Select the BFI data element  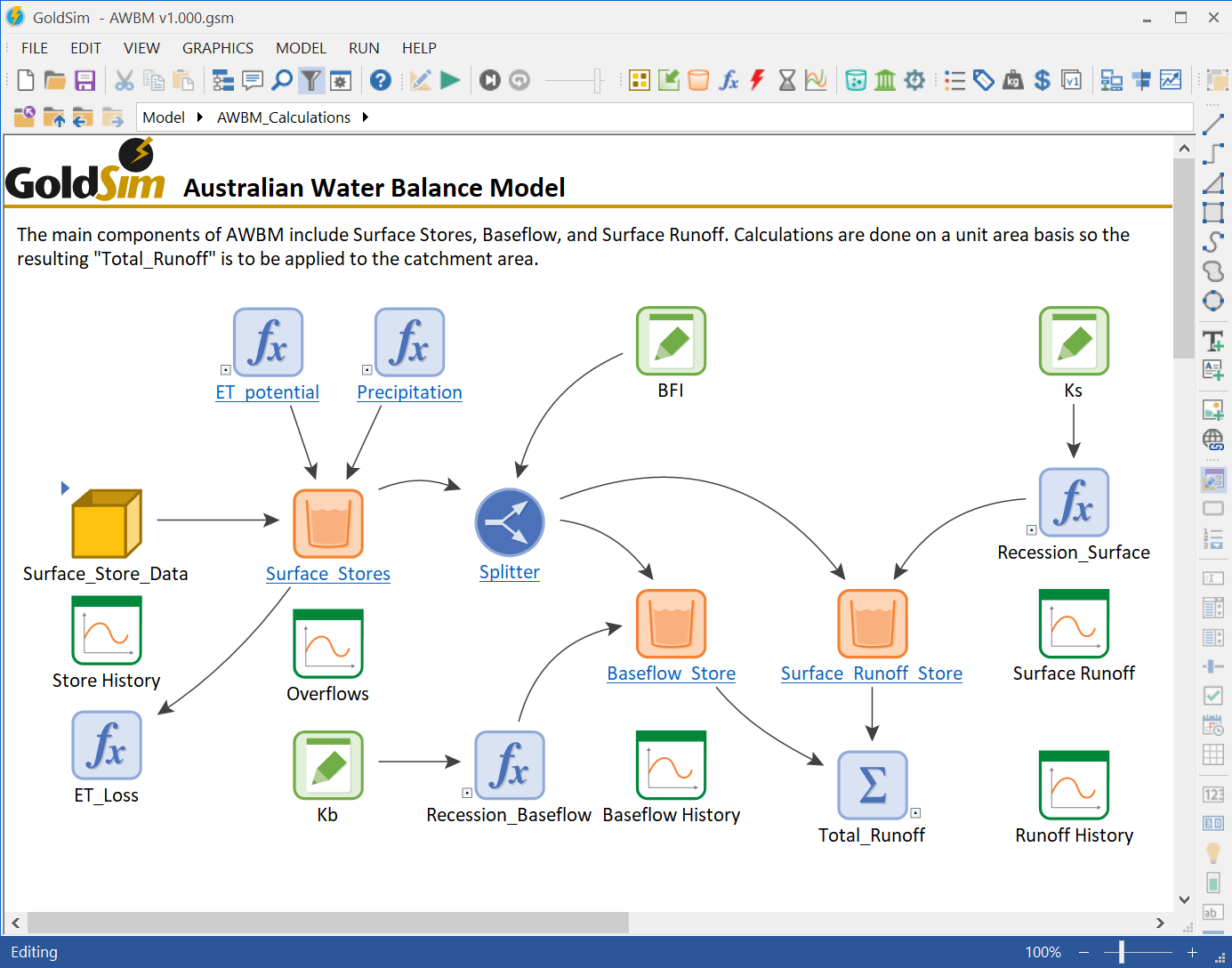pyautogui.click(x=672, y=342)
